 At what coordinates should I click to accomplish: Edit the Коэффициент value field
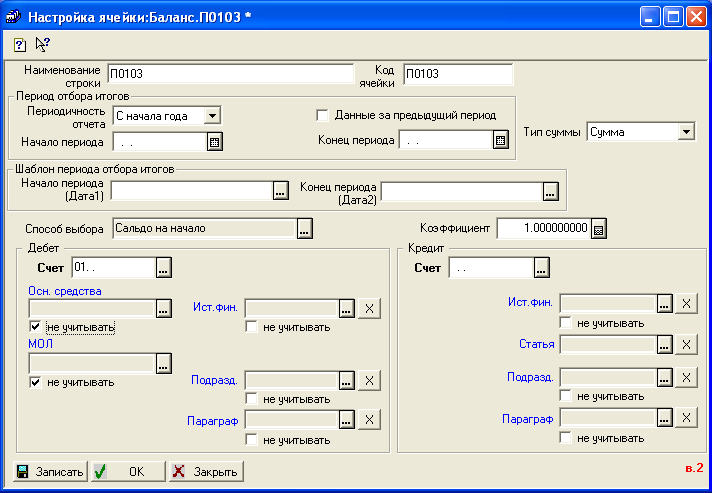[544, 228]
